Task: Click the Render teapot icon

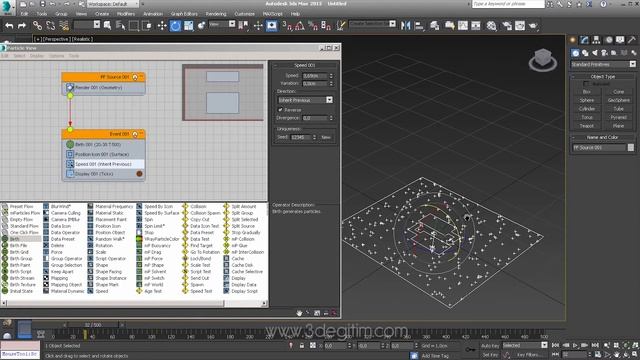Action: (x=533, y=25)
